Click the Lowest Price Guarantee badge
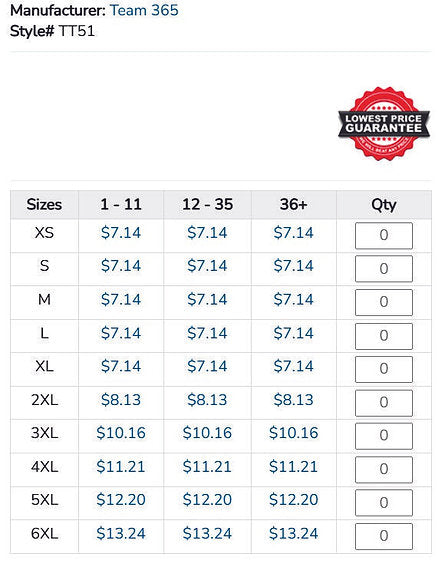The width and height of the screenshot is (445, 570). click(384, 124)
